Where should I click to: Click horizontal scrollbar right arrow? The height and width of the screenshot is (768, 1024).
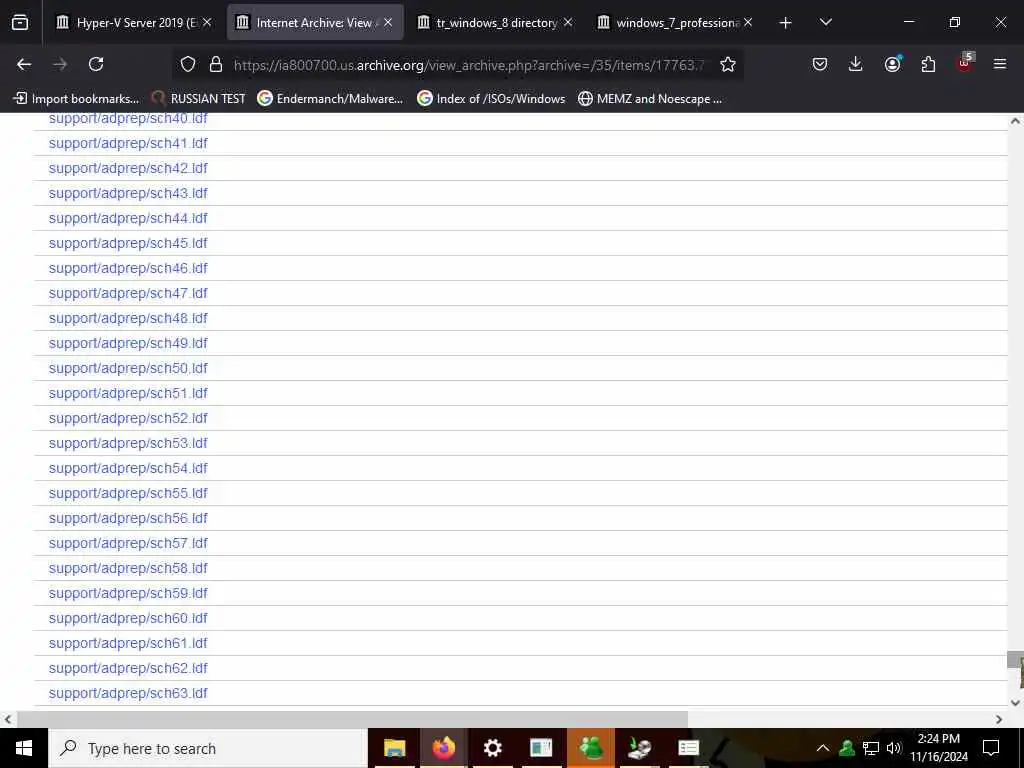pyautogui.click(x=999, y=719)
